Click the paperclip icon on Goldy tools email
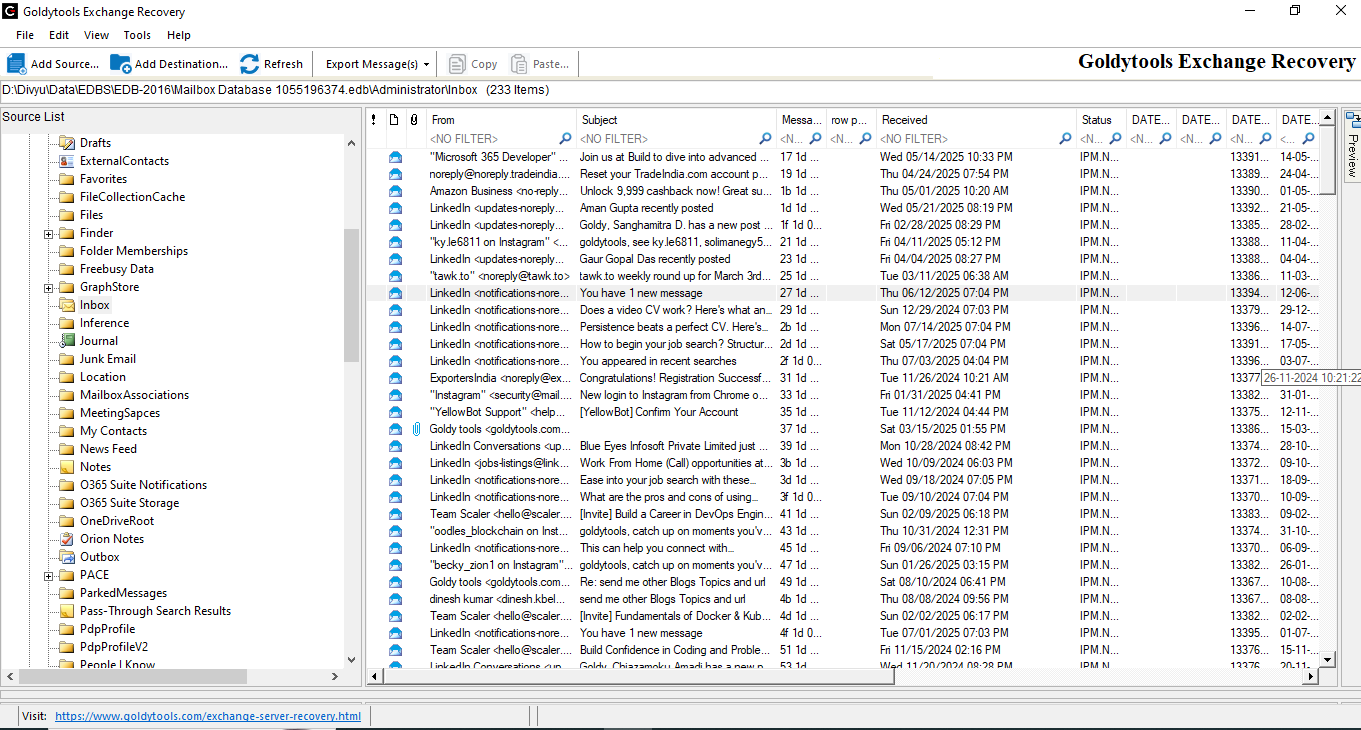Screen dimensions: 1361x730 [415, 429]
